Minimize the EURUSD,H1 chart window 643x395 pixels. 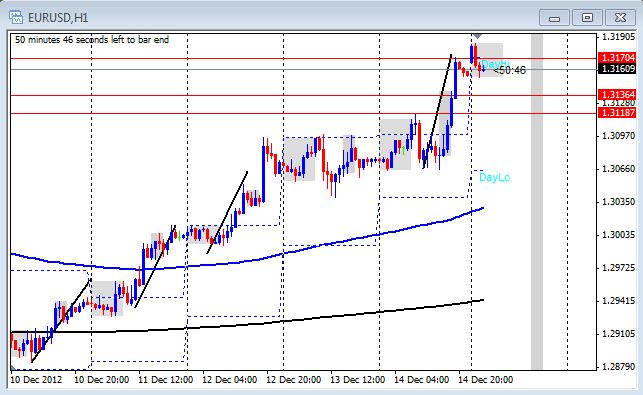click(554, 18)
